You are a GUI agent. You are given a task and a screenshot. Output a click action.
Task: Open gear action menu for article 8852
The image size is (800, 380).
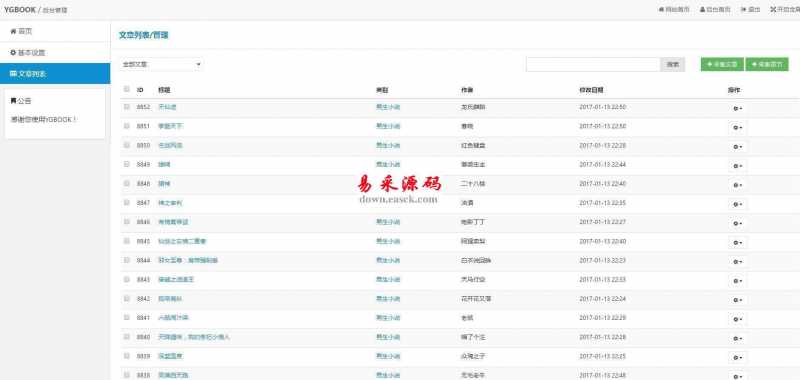[x=737, y=108]
